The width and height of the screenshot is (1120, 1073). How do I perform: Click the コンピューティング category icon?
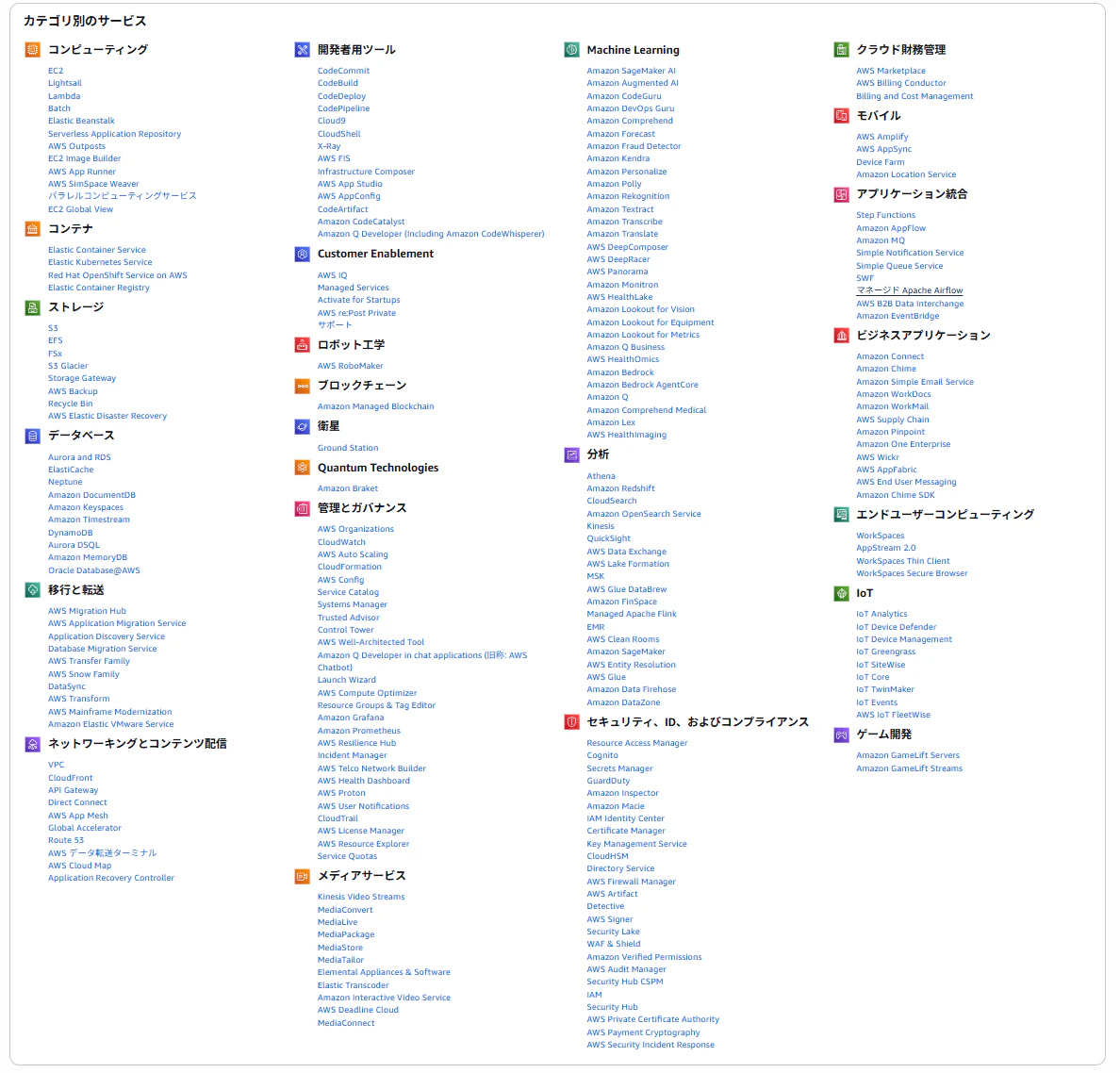[x=33, y=49]
